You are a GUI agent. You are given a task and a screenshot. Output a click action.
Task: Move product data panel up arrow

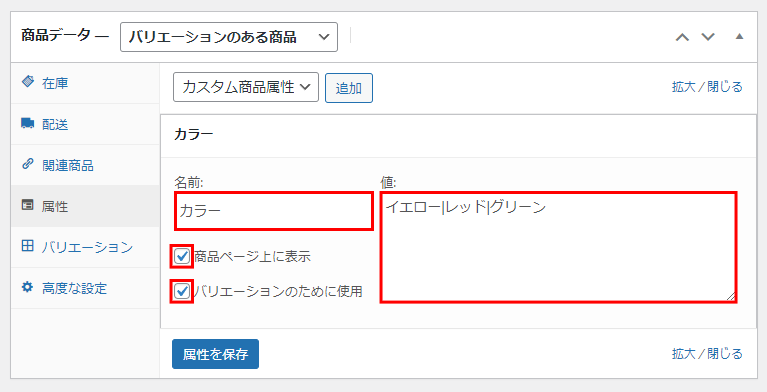[x=682, y=37]
